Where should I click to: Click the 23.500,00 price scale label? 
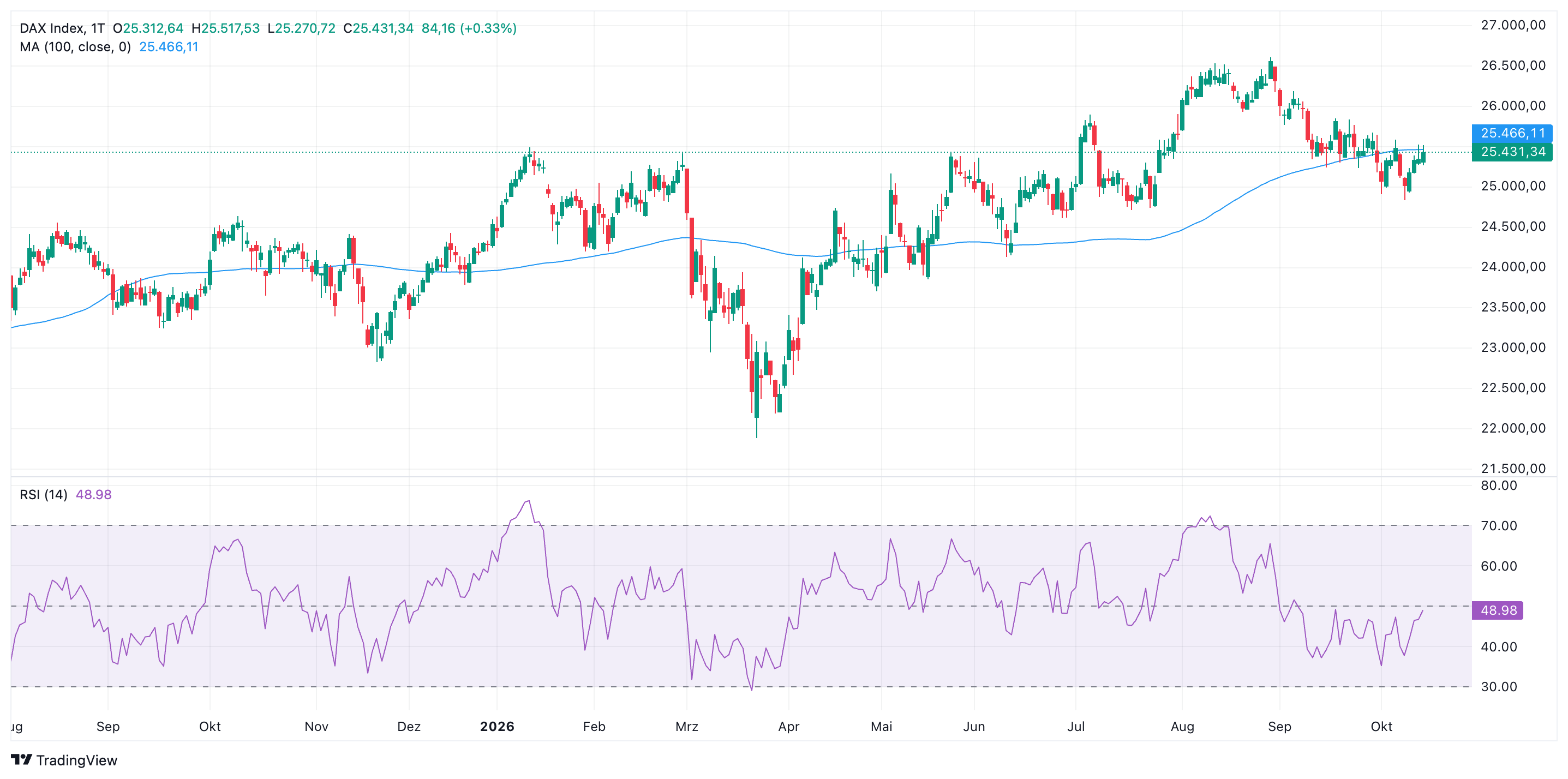tap(1512, 307)
